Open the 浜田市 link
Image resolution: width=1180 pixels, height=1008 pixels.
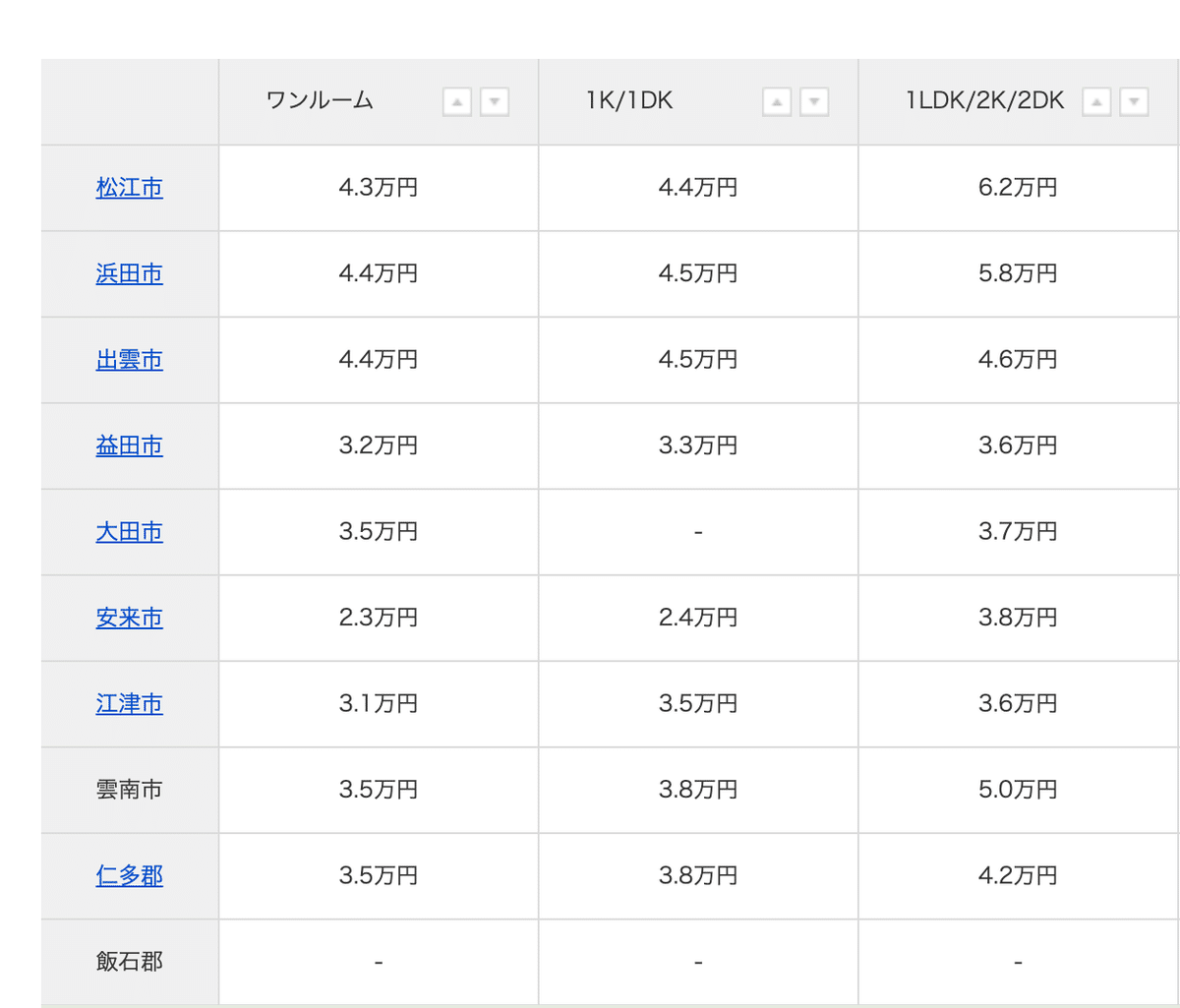[130, 274]
